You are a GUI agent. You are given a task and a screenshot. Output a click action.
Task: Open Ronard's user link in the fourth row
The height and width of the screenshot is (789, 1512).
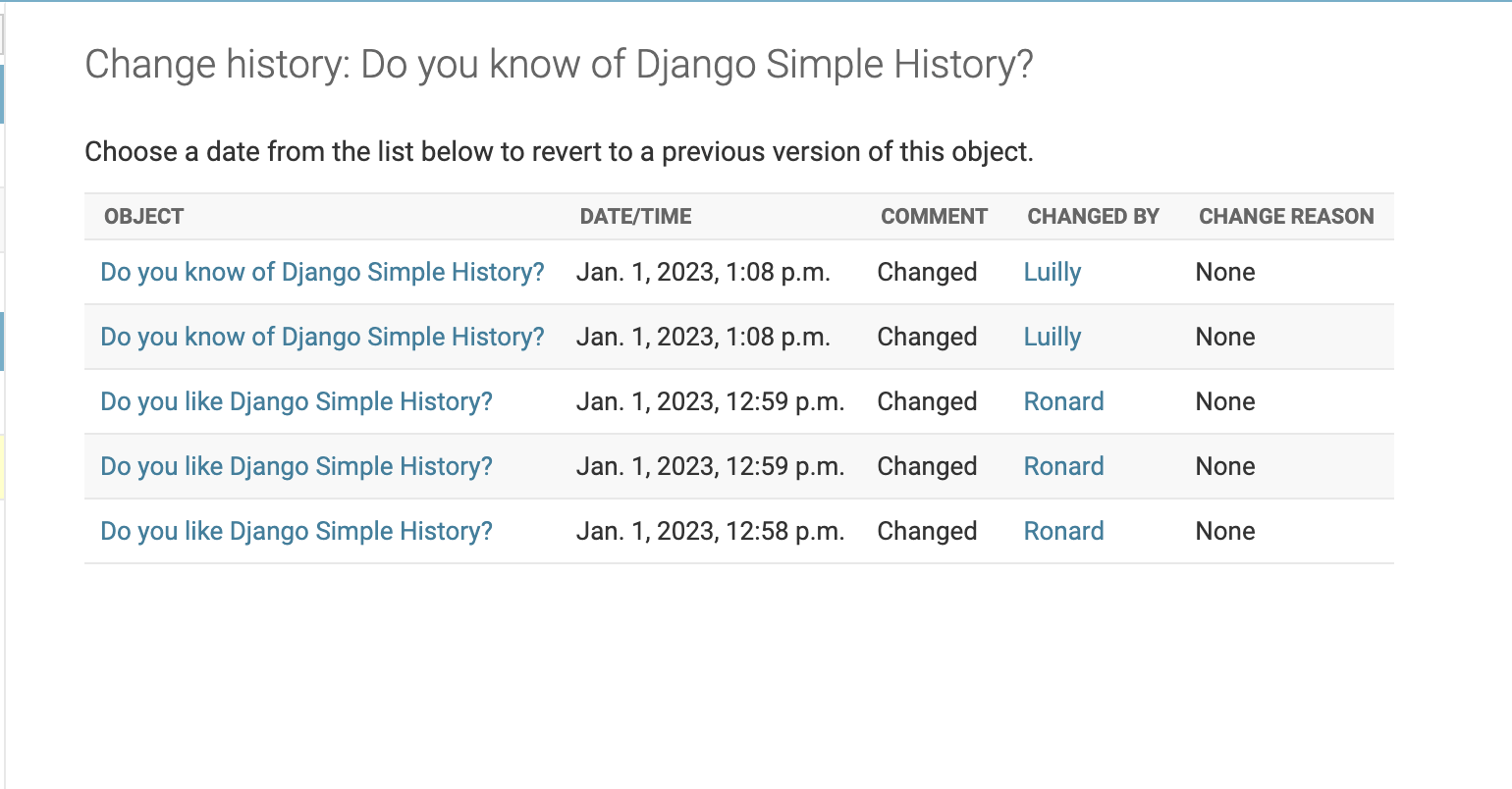[x=1063, y=466]
